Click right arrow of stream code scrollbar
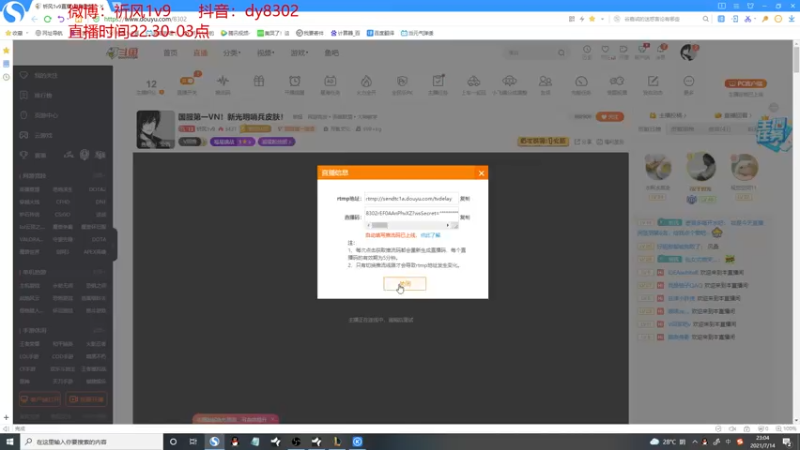Viewport: 800px width, 450px height. click(x=447, y=225)
